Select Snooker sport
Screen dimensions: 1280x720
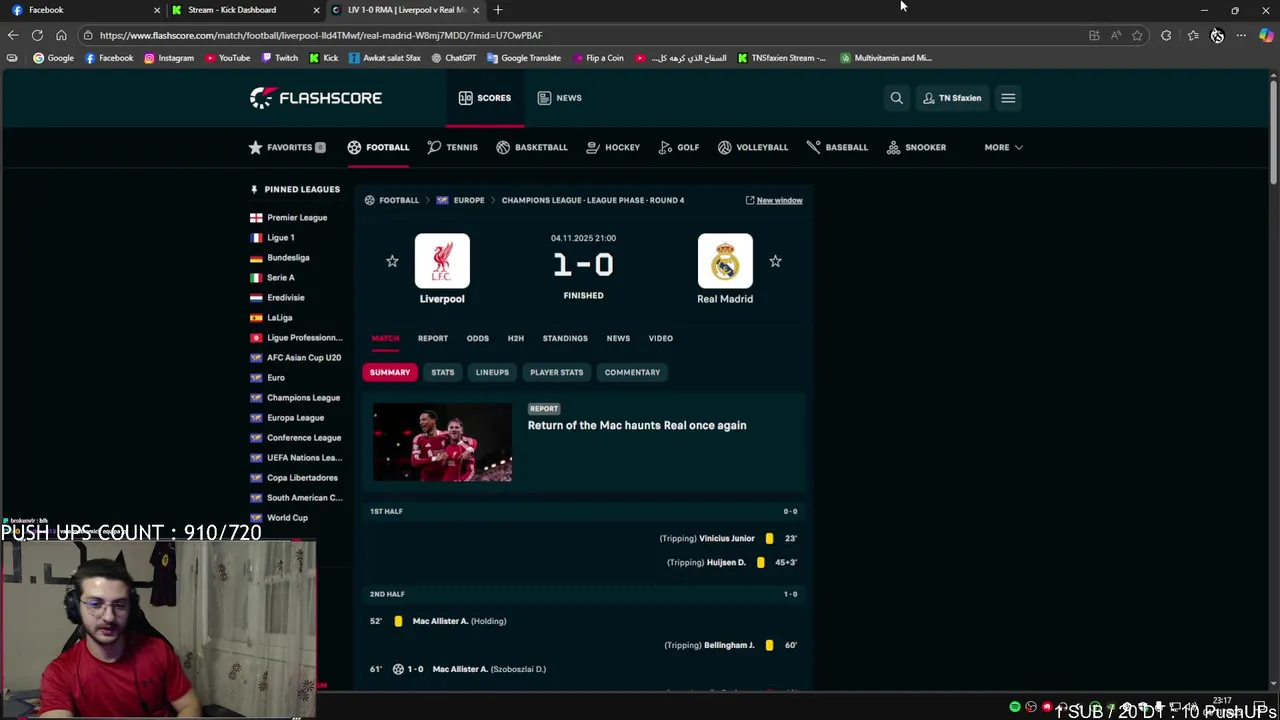coord(916,147)
